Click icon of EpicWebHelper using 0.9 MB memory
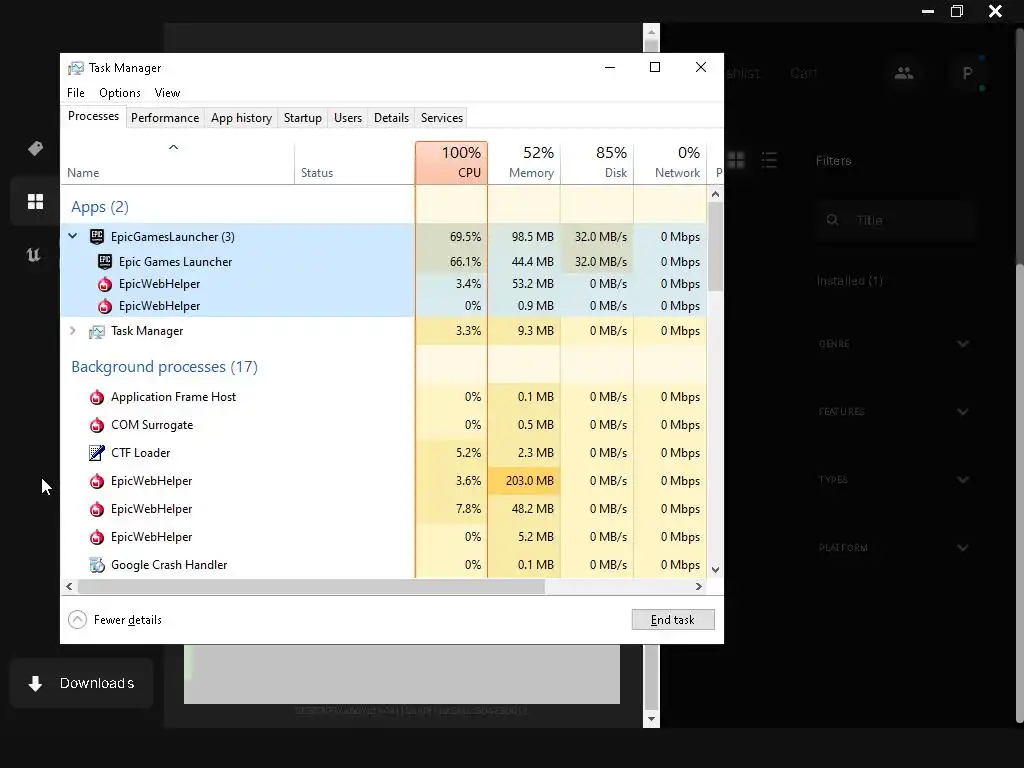Screen dimensions: 1024x768 coord(104,306)
